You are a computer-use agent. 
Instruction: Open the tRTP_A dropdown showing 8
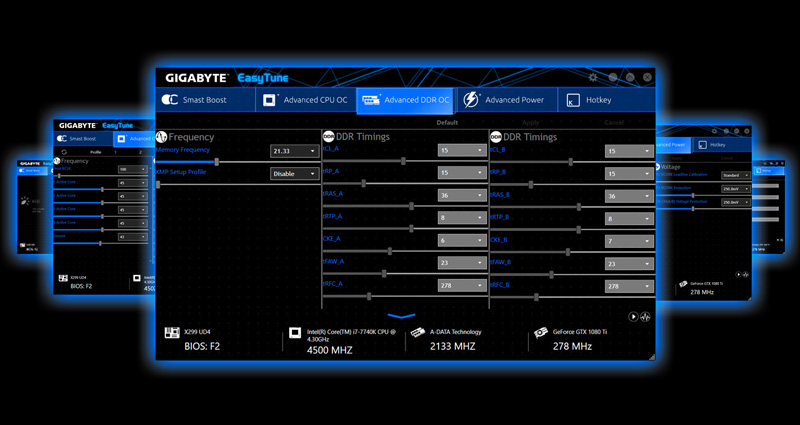pyautogui.click(x=462, y=217)
